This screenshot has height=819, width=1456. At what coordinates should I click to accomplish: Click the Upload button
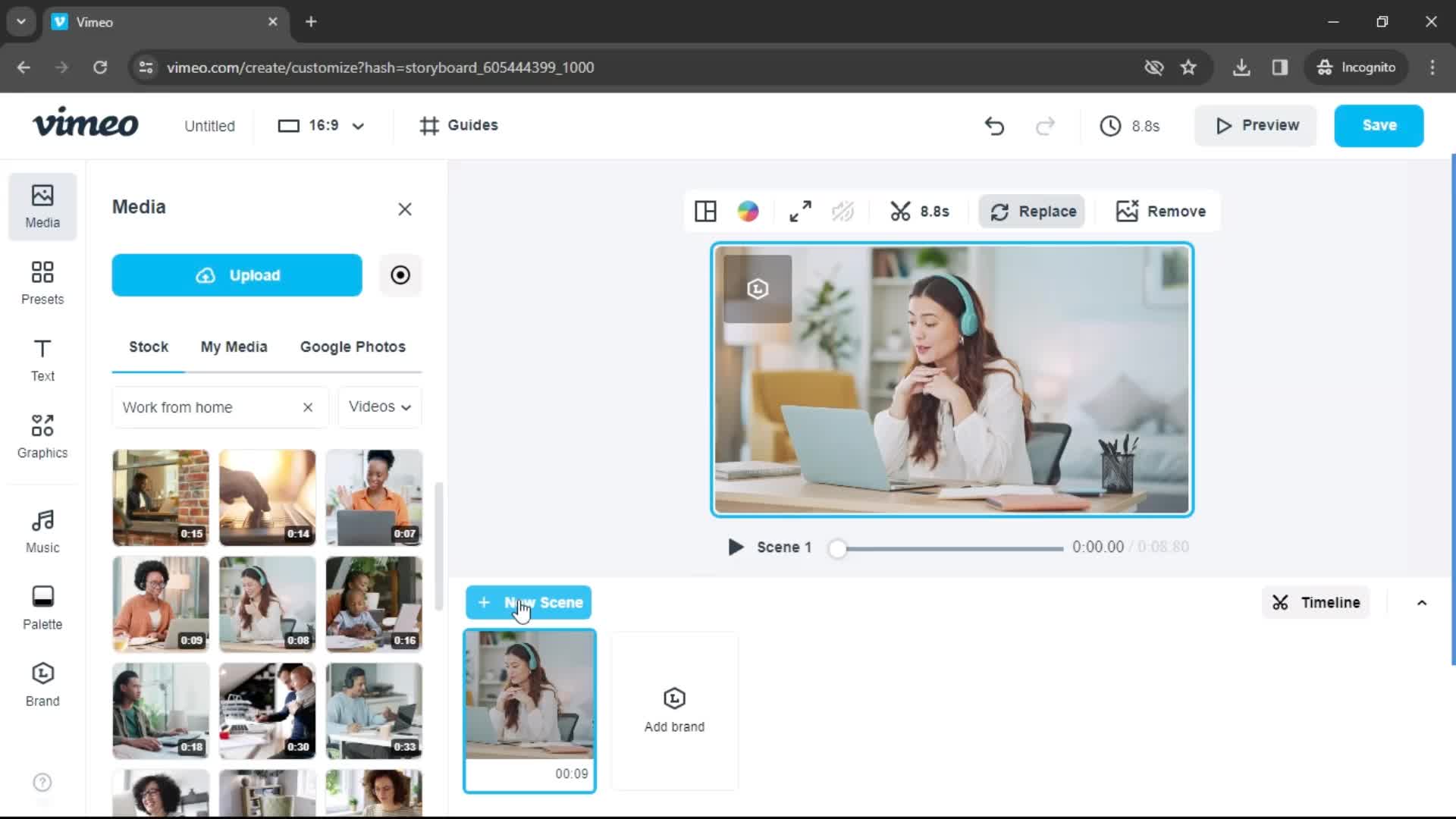point(237,275)
